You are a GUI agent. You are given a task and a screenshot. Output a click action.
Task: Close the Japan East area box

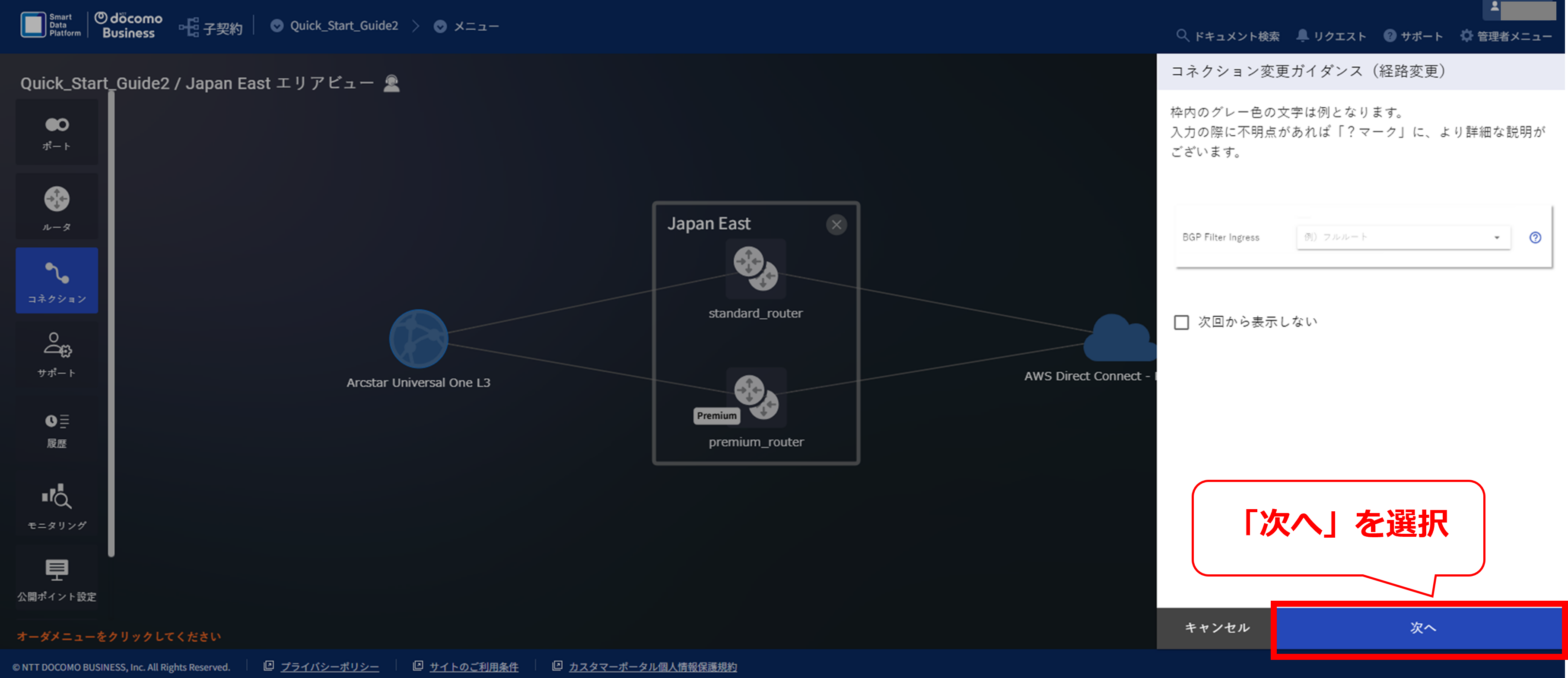click(x=836, y=225)
